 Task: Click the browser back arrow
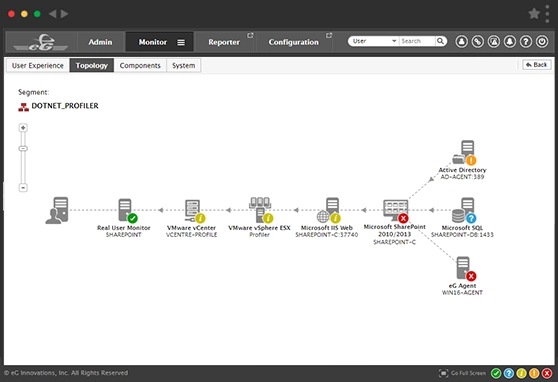click(52, 14)
